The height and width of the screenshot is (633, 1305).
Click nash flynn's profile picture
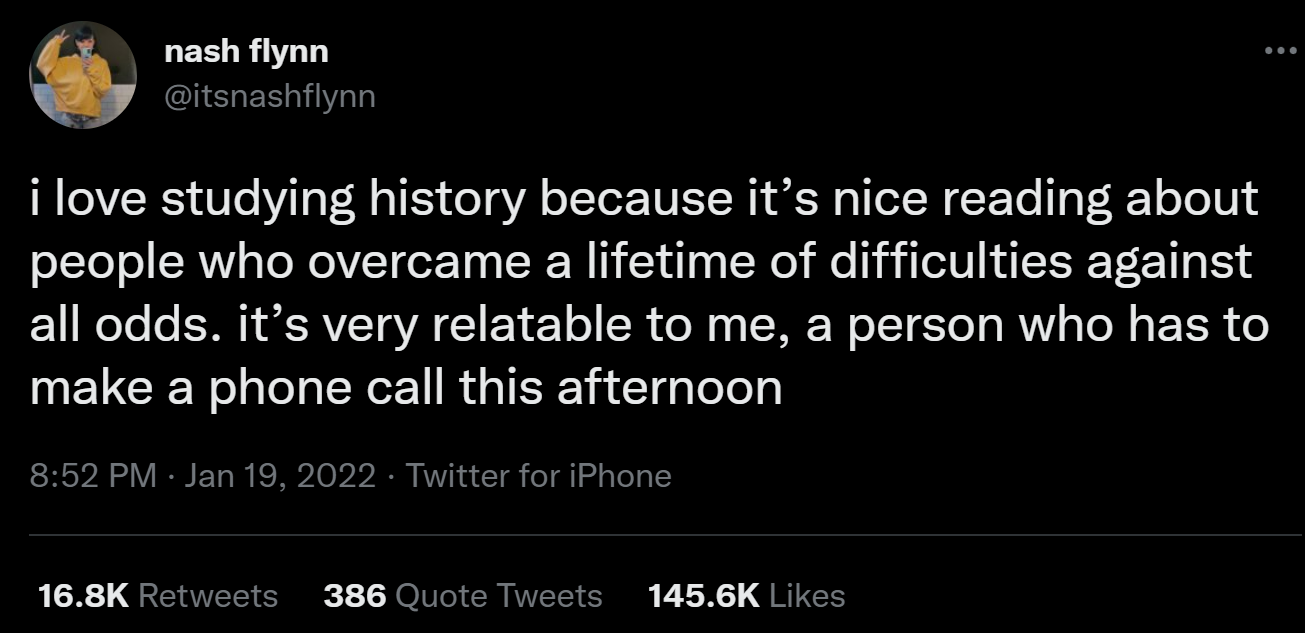tap(84, 75)
